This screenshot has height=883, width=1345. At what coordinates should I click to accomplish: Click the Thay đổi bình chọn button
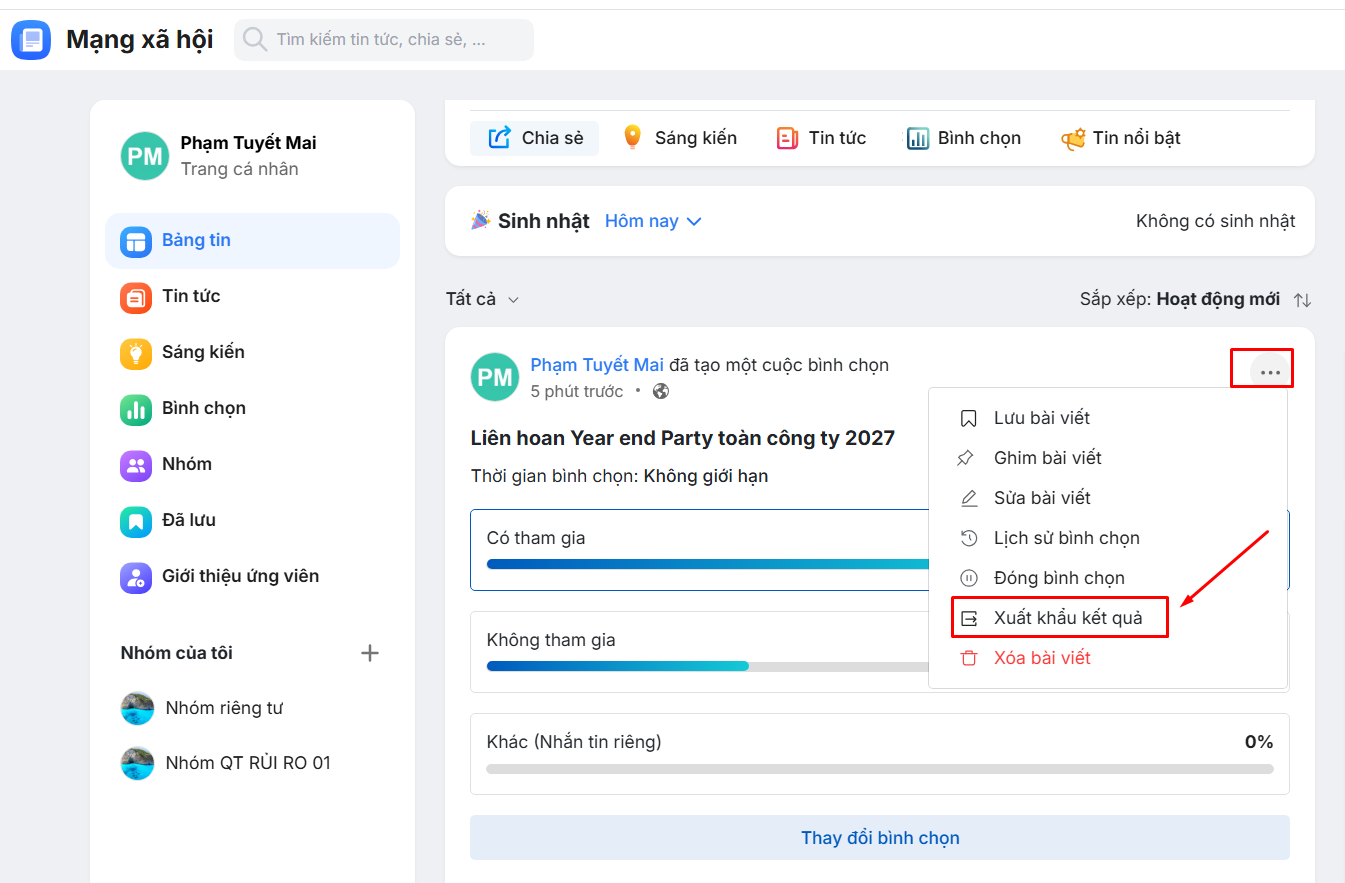(879, 838)
